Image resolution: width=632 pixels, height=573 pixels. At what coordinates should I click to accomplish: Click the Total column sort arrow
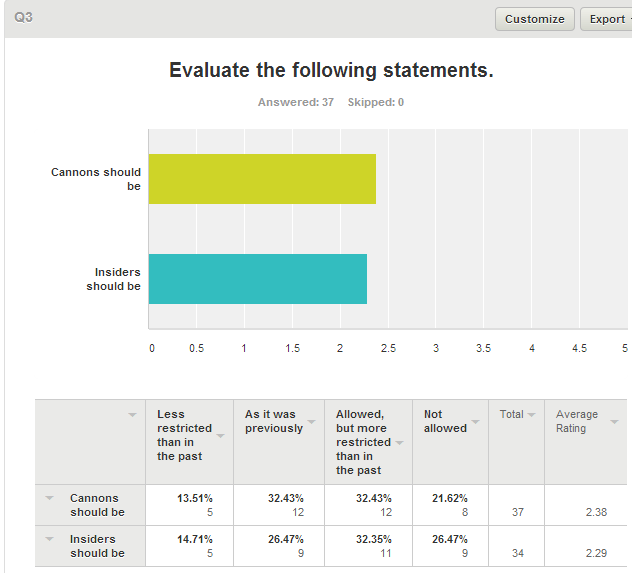coord(531,415)
